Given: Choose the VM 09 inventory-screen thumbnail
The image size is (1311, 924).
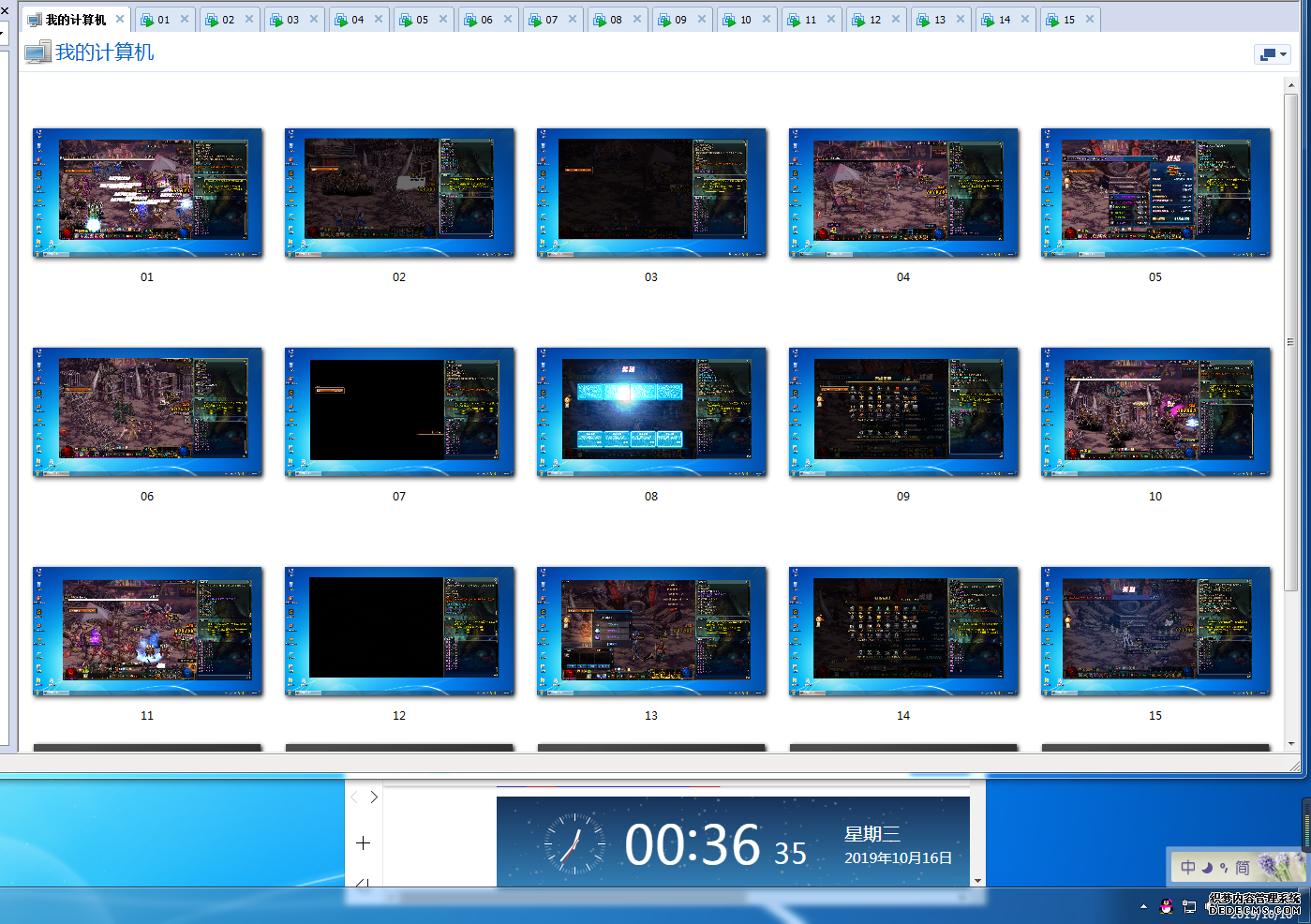Looking at the screenshot, I should pyautogui.click(x=903, y=411).
